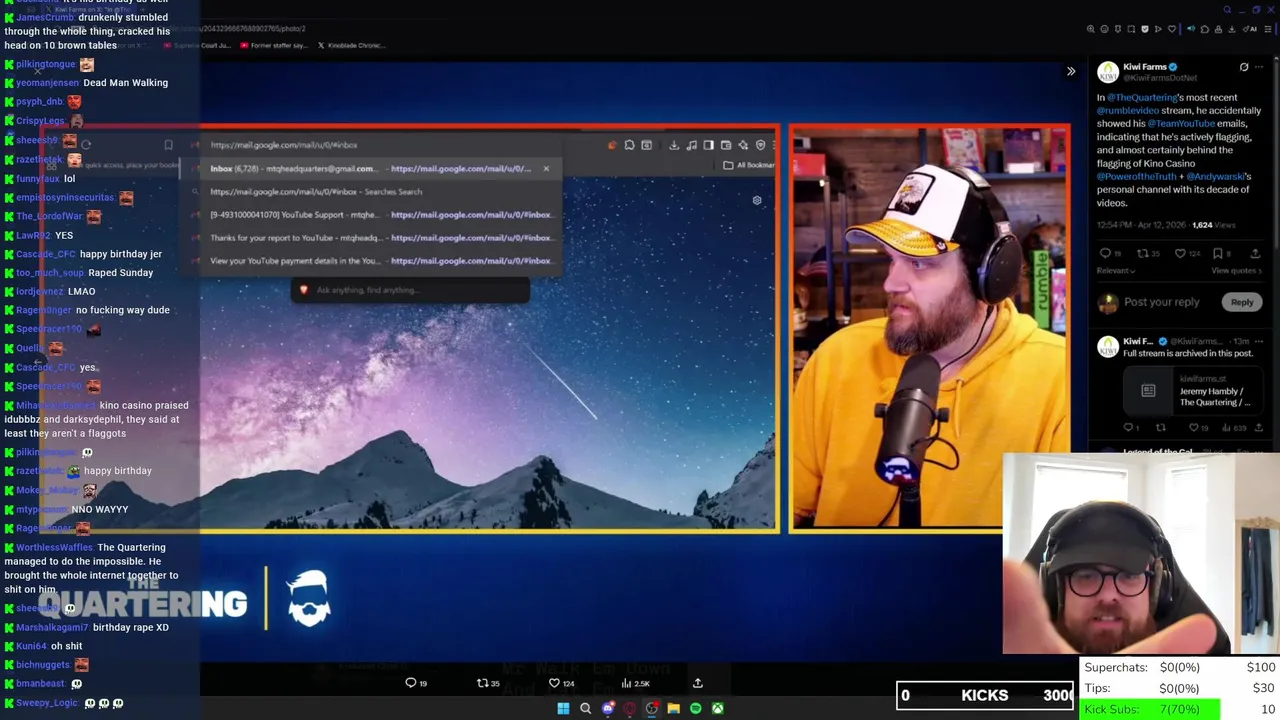
Task: Open Windows Start menu on taskbar
Action: tap(563, 708)
